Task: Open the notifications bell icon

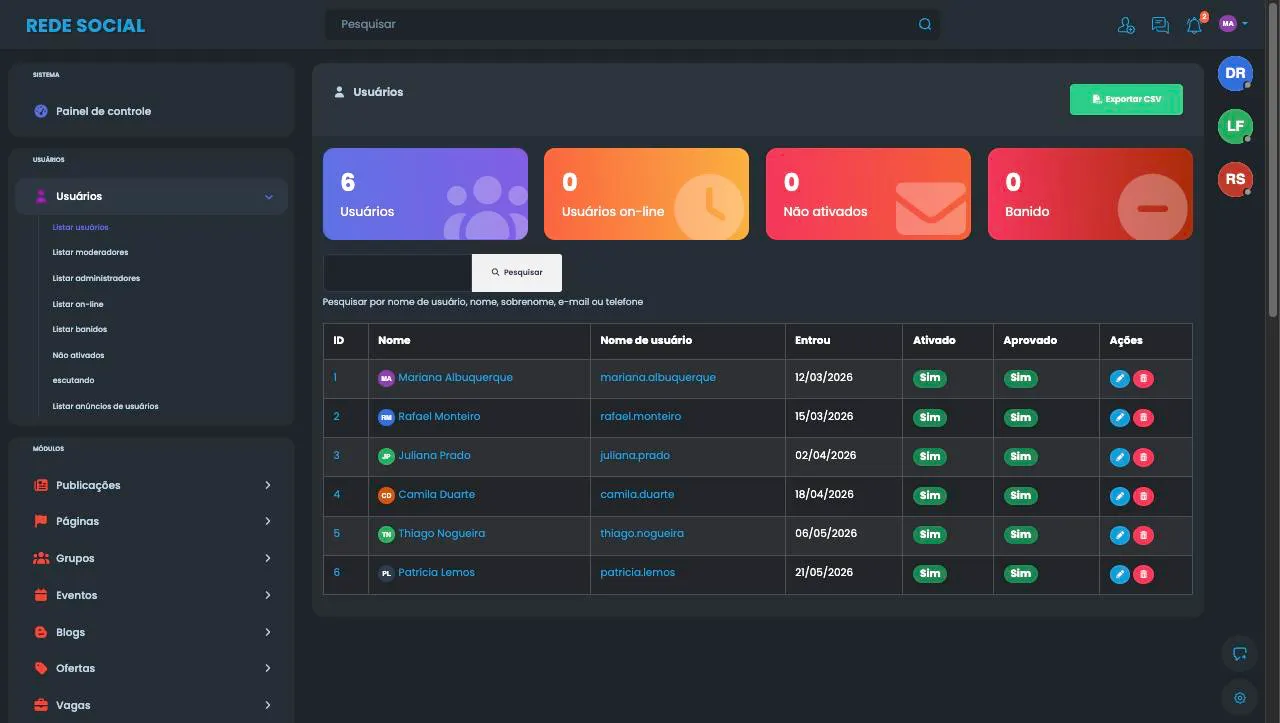Action: tap(1194, 25)
